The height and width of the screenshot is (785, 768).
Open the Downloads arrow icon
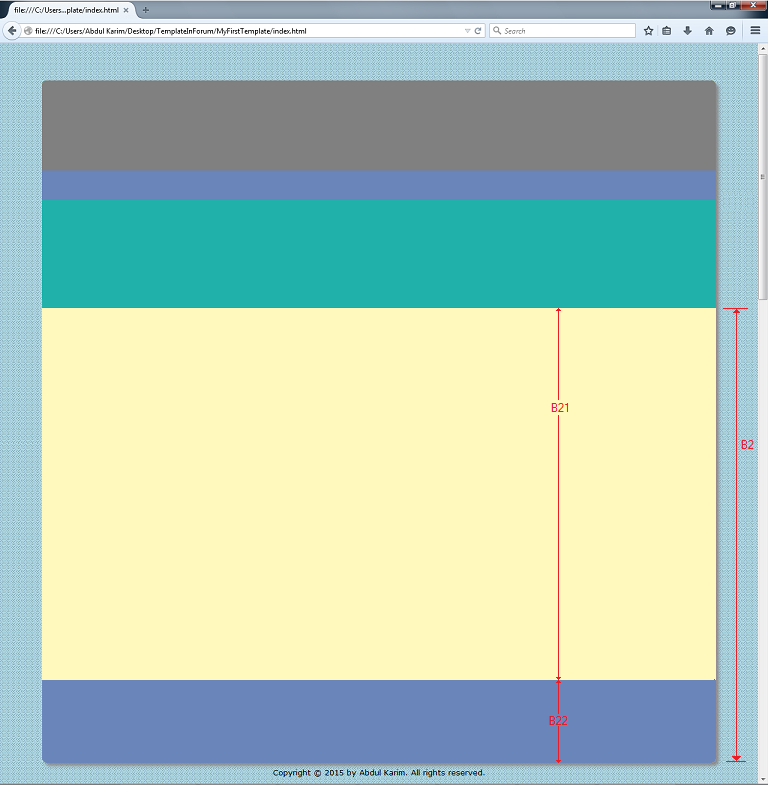click(x=687, y=31)
